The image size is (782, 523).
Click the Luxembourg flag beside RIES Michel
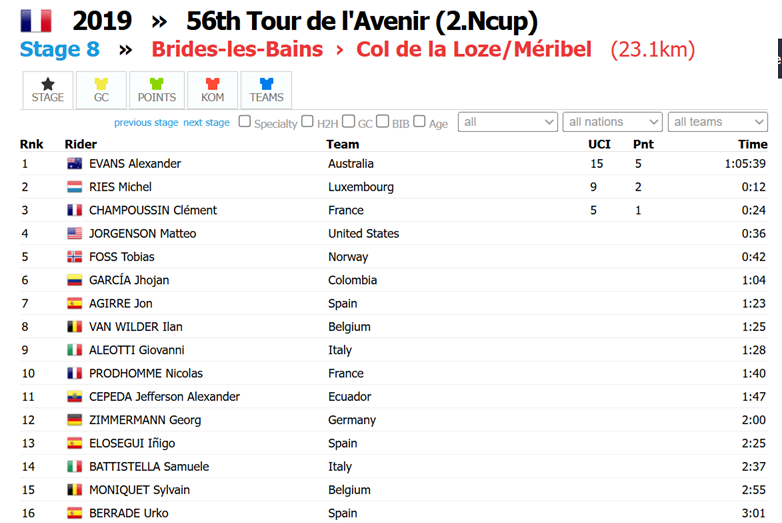point(74,187)
